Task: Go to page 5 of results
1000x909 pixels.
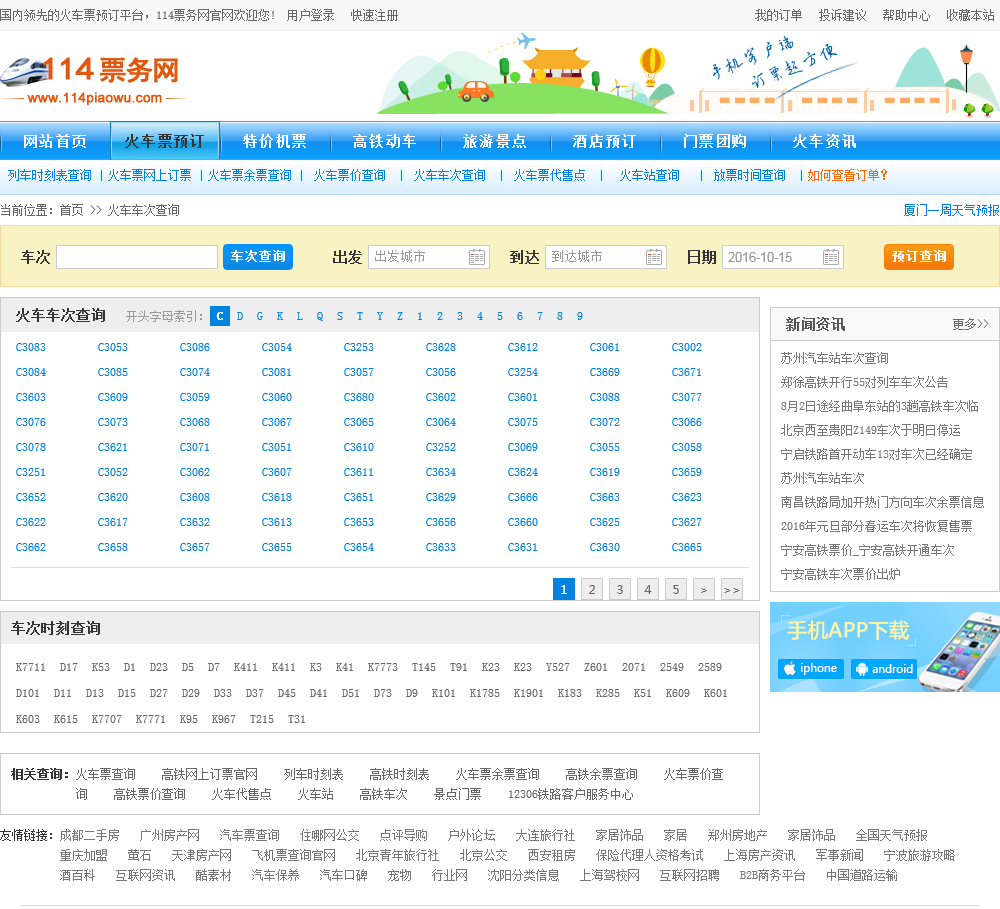Action: tap(676, 589)
